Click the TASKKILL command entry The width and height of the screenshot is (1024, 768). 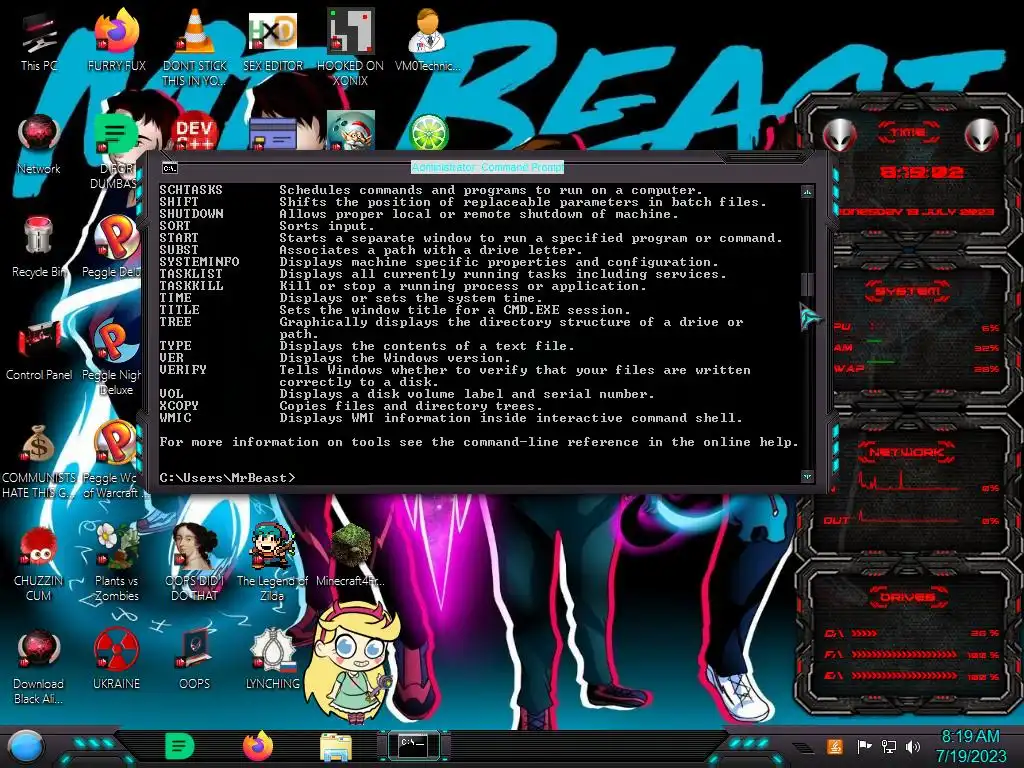[191, 285]
